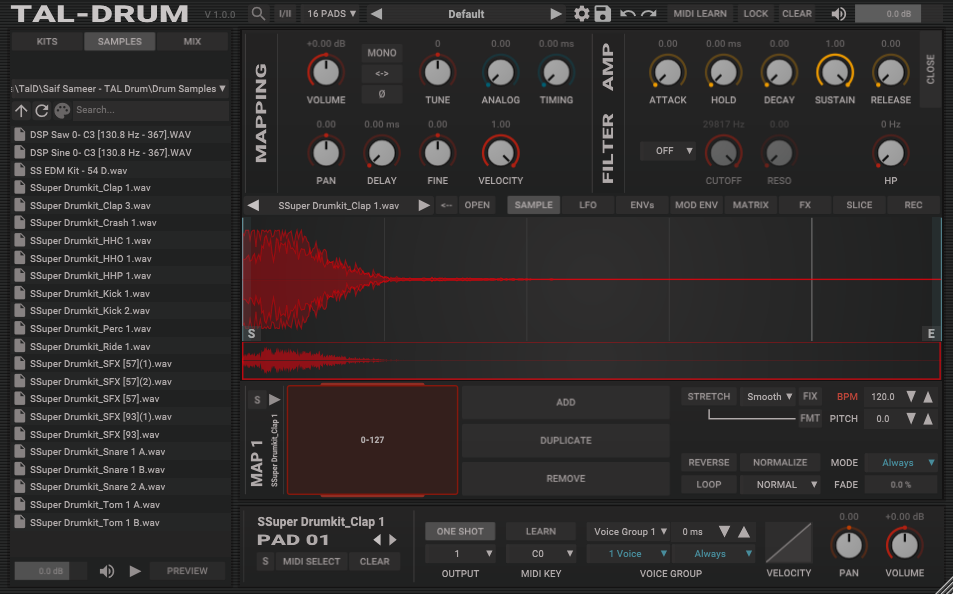
Task: Click the phase invert Ø button
Action: pos(382,94)
